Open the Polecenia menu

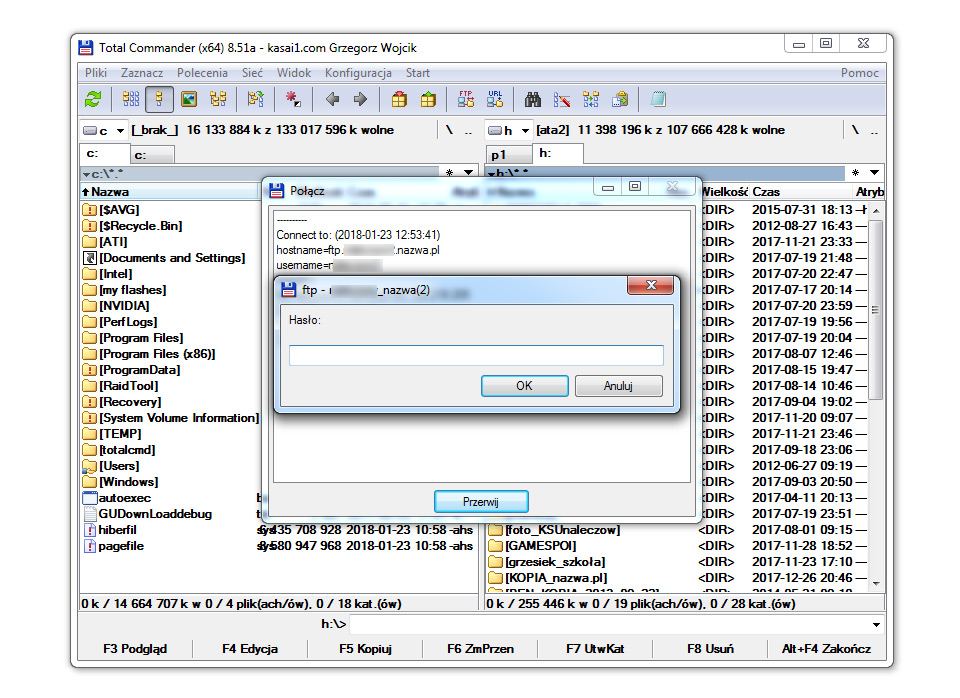pyautogui.click(x=202, y=73)
